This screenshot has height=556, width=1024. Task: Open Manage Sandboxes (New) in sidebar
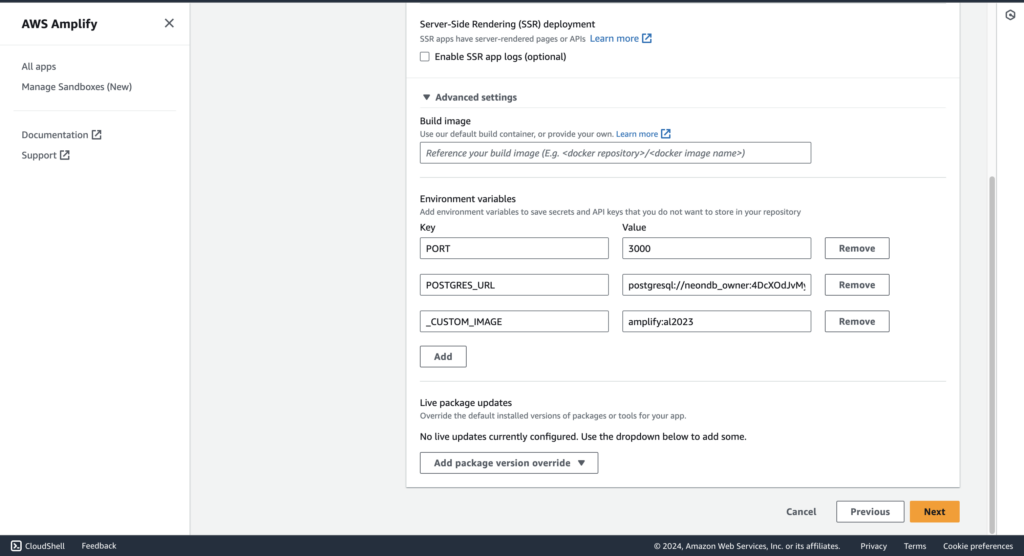coord(76,86)
